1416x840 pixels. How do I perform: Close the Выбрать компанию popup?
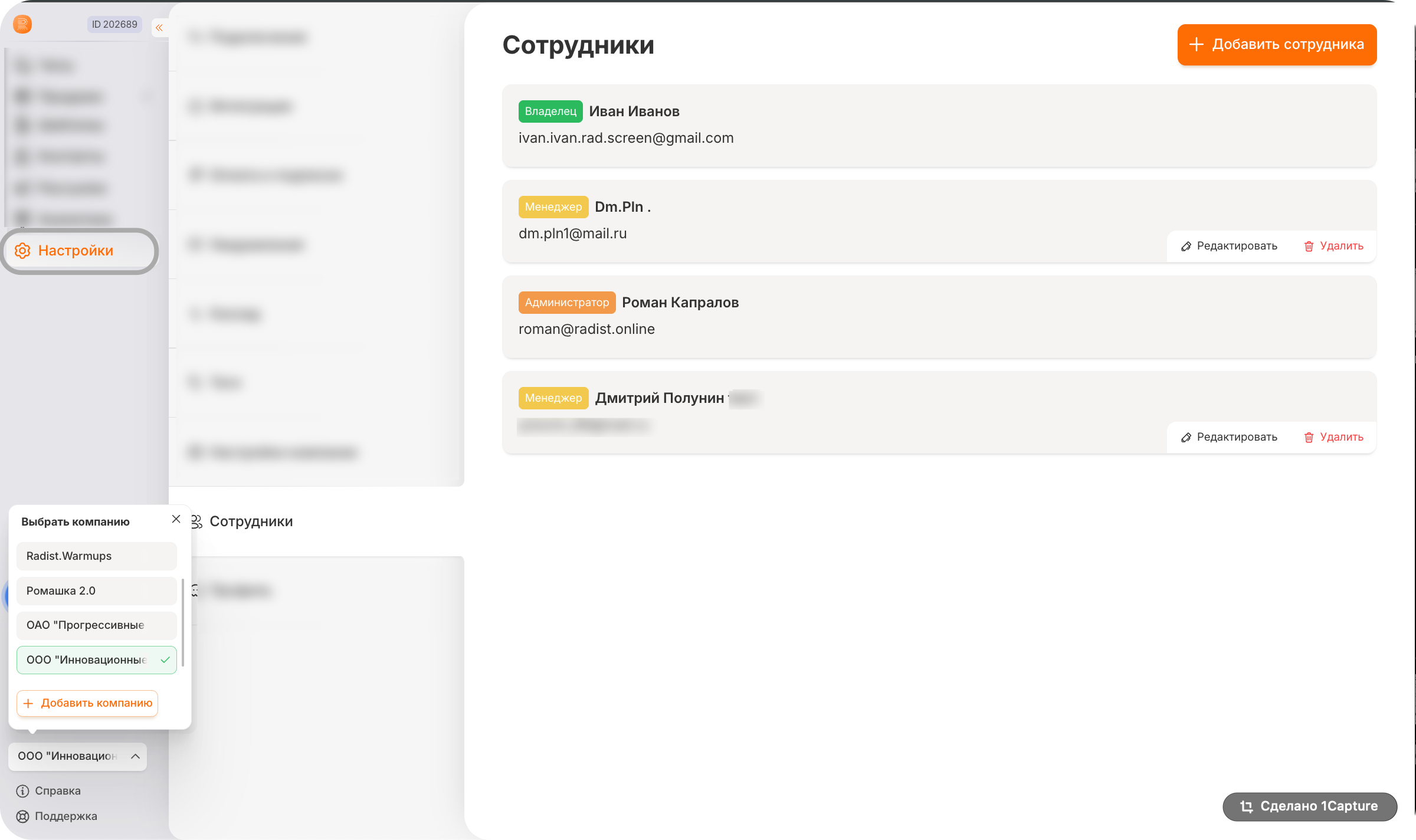(176, 519)
